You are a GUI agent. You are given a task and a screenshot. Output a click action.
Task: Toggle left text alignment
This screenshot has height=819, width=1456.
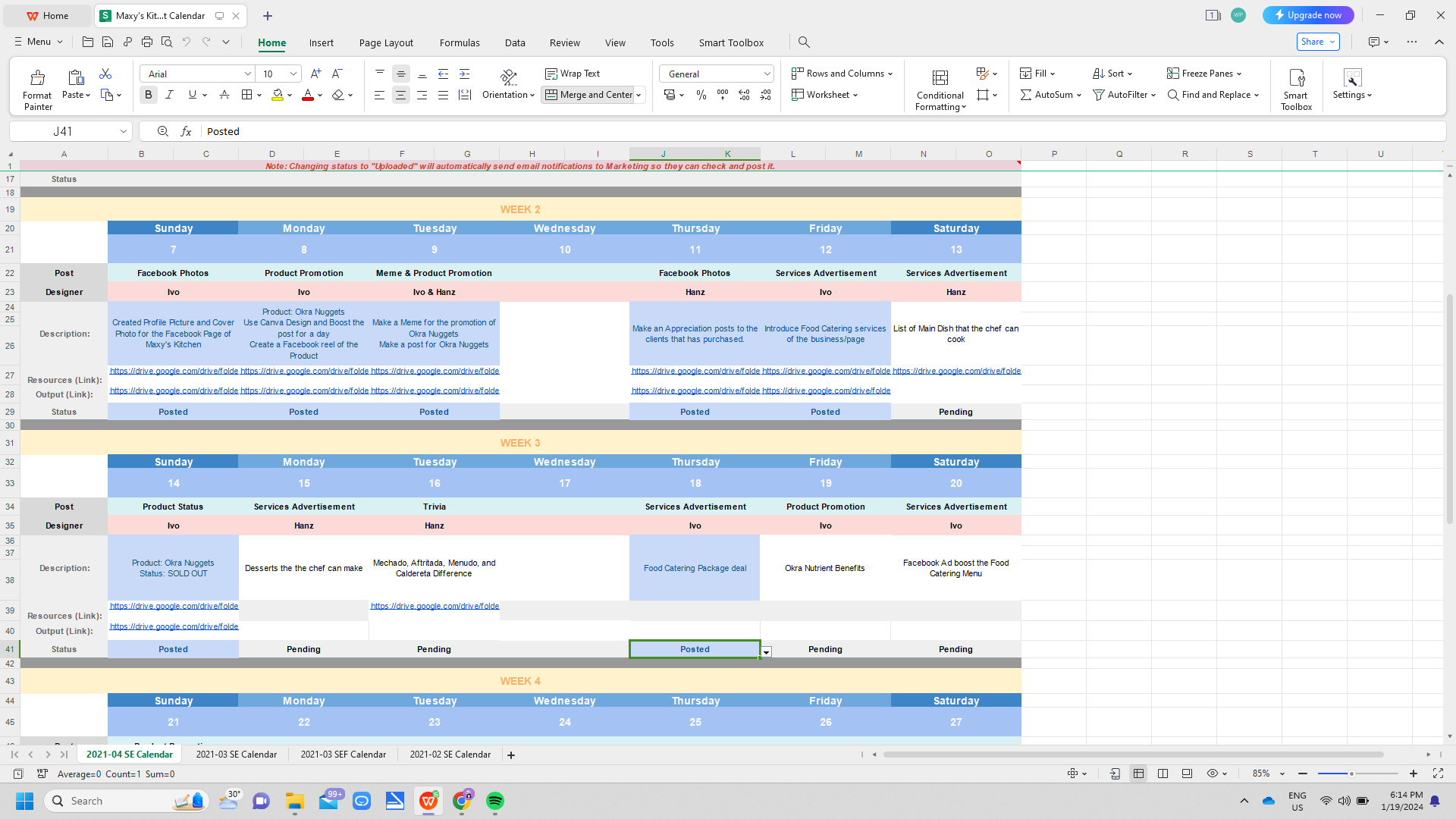[379, 95]
